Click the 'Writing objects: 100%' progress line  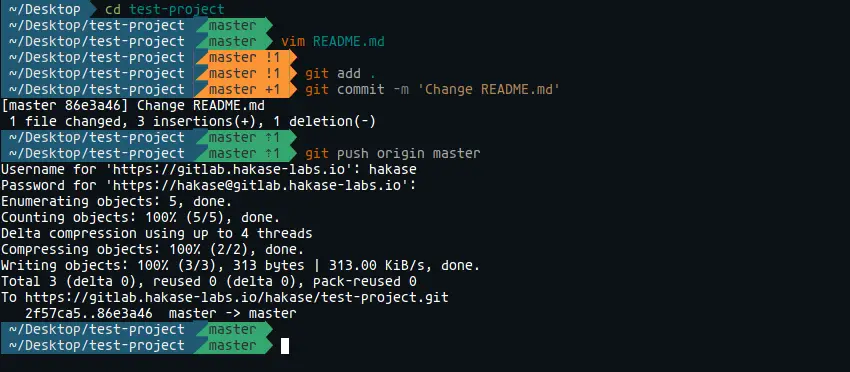pos(241,266)
